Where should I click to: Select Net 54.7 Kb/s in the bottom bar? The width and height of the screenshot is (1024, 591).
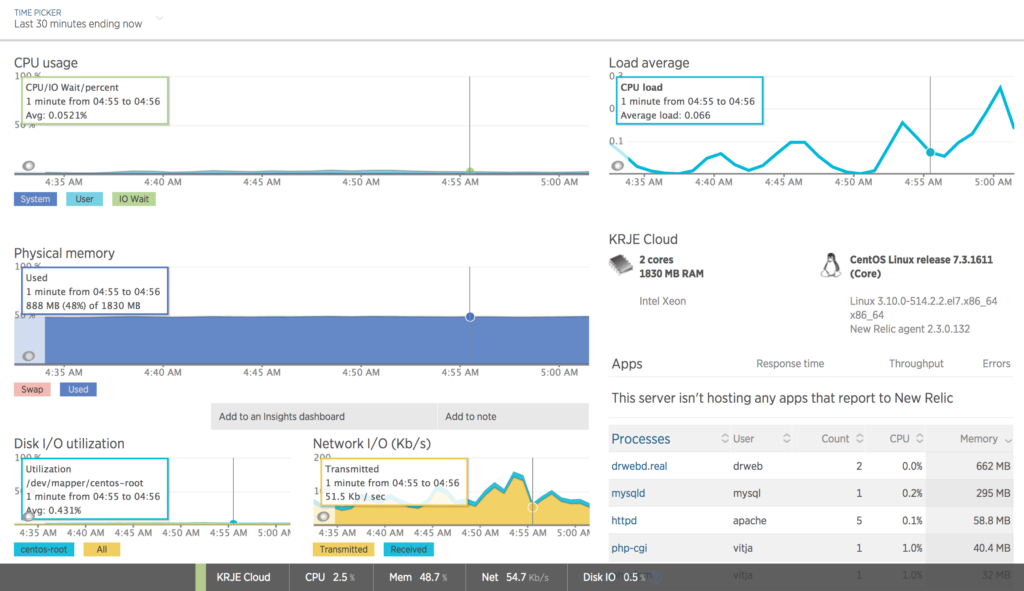(515, 577)
